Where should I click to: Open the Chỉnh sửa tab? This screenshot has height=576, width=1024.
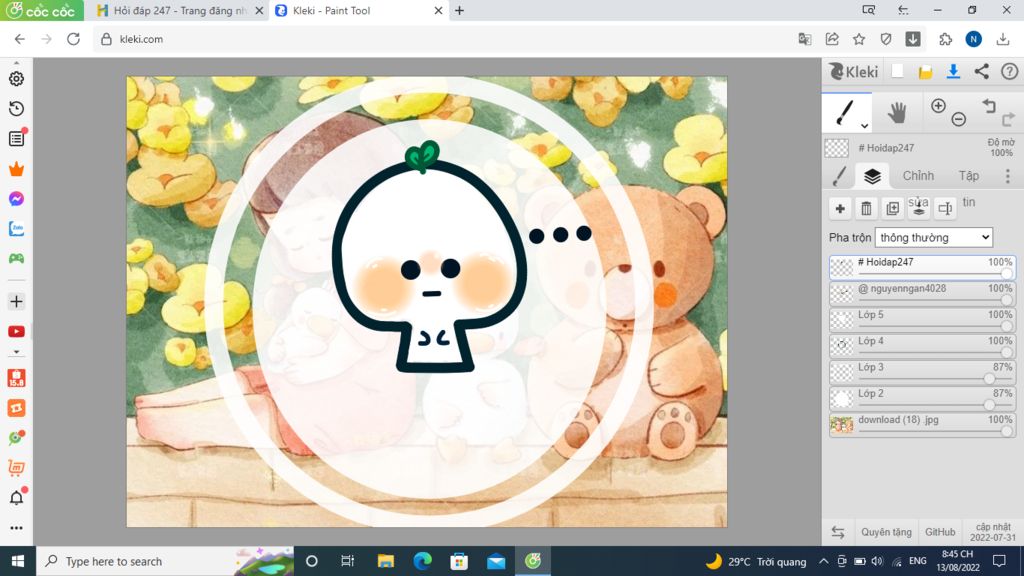pos(918,176)
